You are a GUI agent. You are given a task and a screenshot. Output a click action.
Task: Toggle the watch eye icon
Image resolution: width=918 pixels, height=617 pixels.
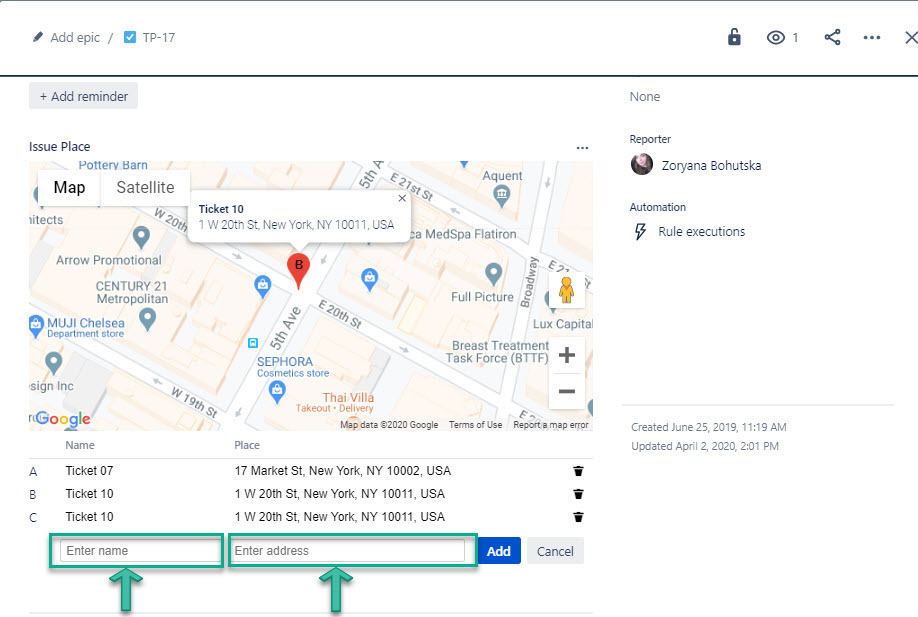(776, 37)
